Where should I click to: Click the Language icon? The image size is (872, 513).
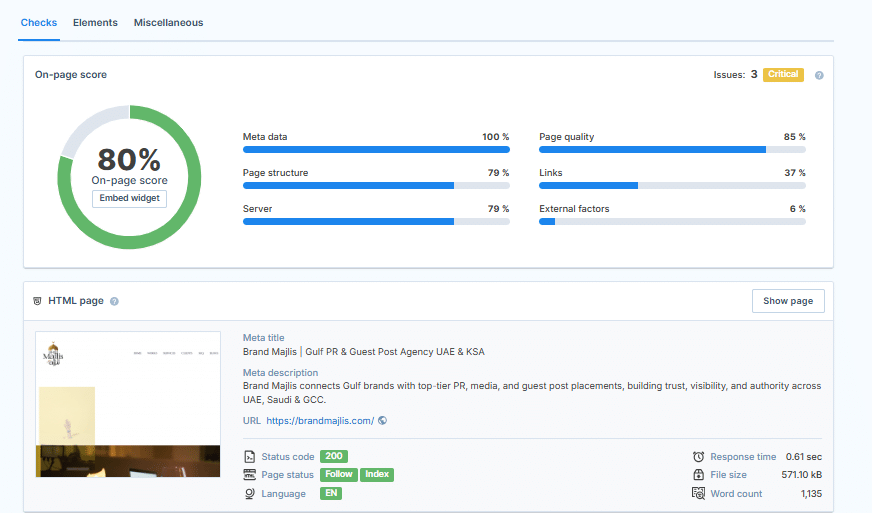[250, 494]
